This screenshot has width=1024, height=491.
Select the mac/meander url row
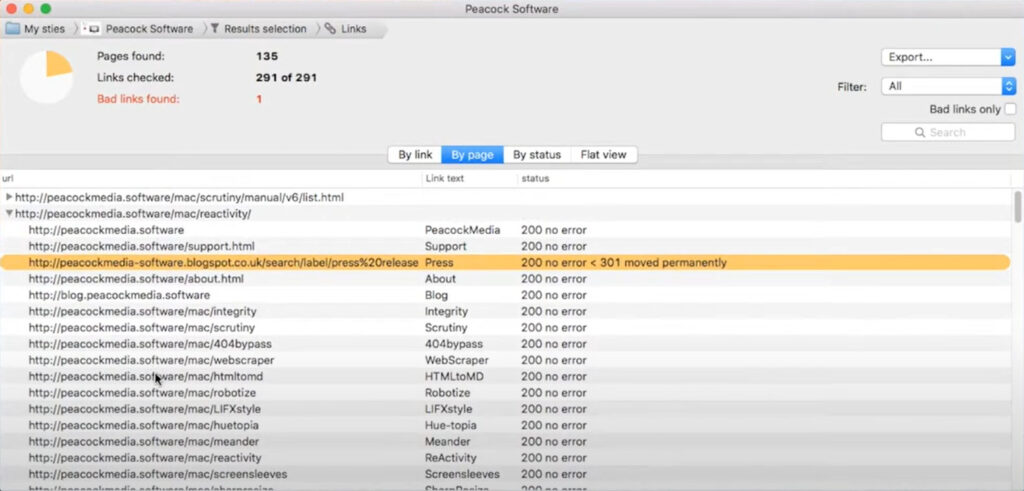505,442
